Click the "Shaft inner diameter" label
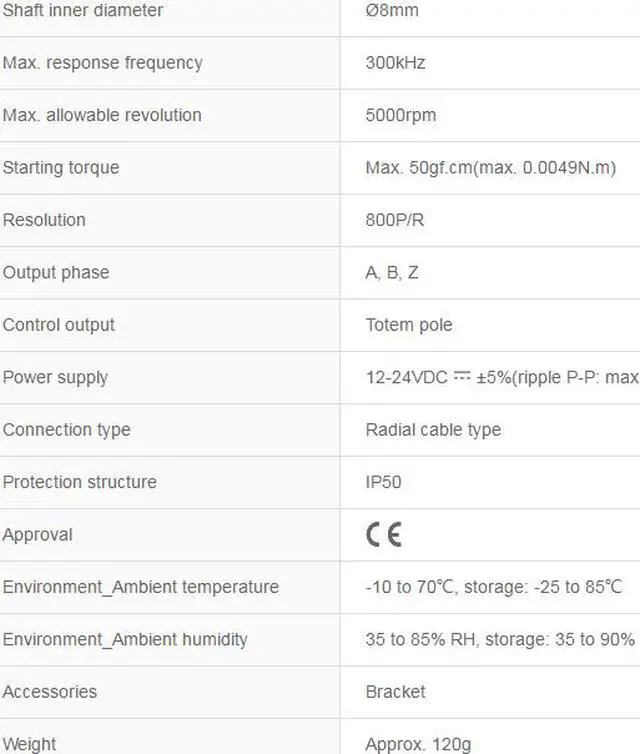The height and width of the screenshot is (754, 640). [83, 11]
